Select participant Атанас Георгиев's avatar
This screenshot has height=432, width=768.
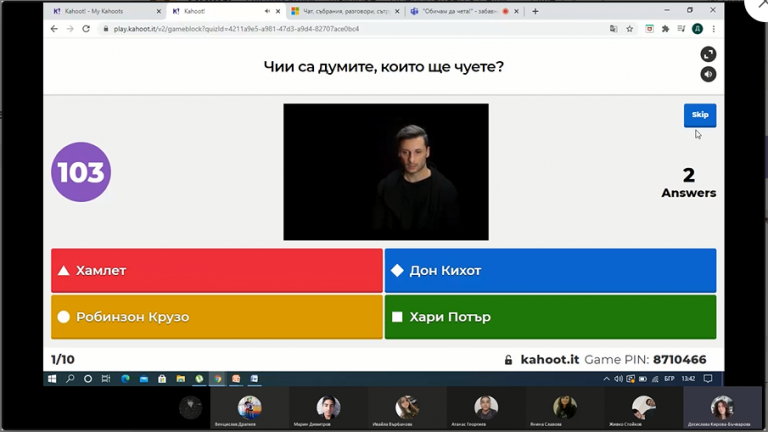[486, 407]
